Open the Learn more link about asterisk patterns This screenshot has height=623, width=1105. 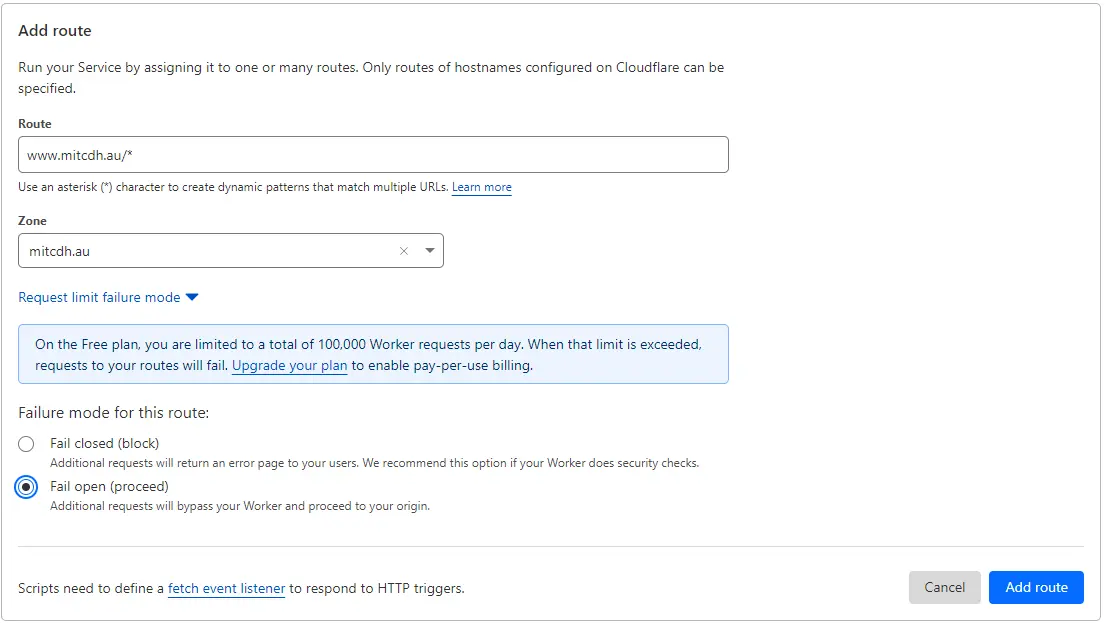[x=481, y=187]
